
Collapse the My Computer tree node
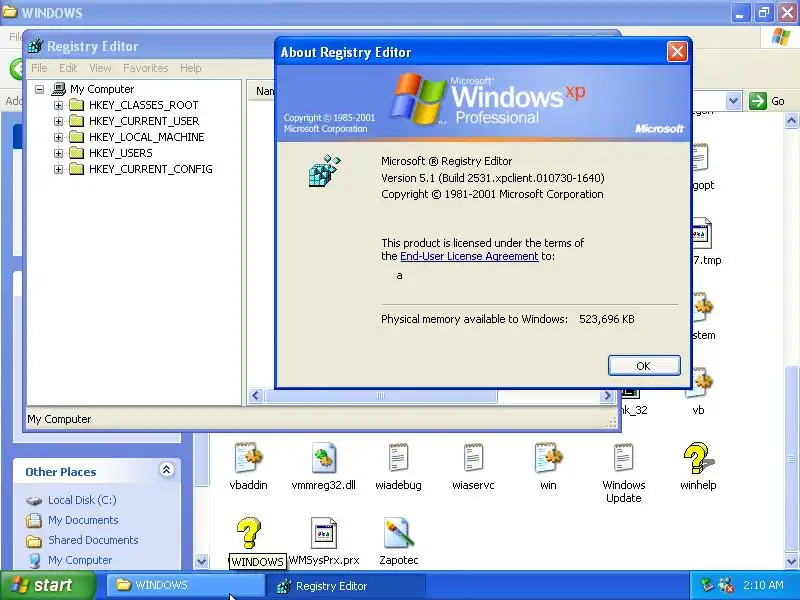39,89
